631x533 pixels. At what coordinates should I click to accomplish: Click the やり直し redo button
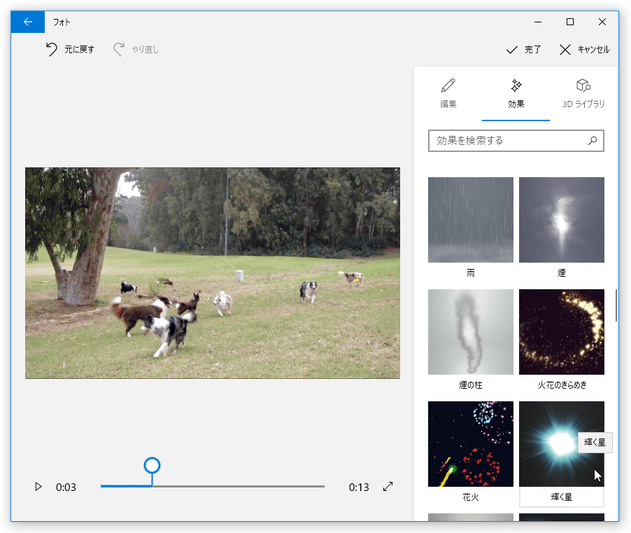(136, 49)
